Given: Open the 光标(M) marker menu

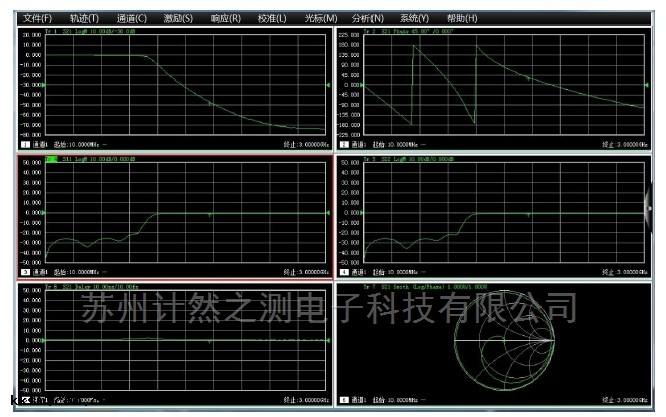Looking at the screenshot, I should (321, 18).
